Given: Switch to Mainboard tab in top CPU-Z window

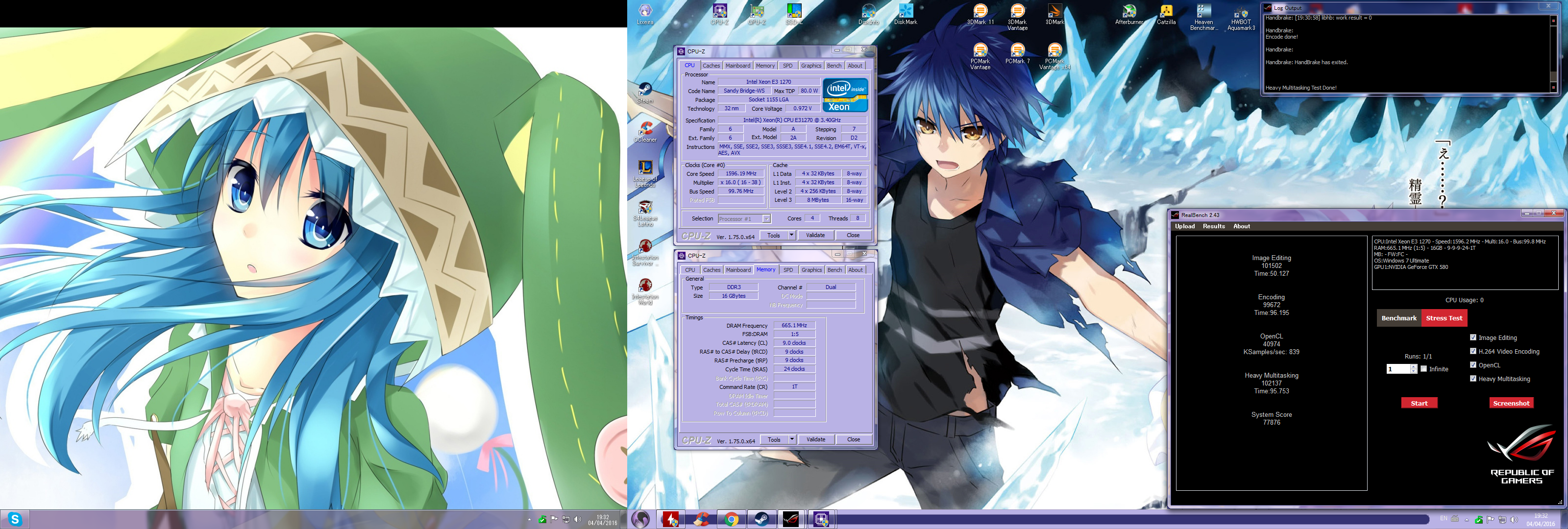Looking at the screenshot, I should click(738, 66).
